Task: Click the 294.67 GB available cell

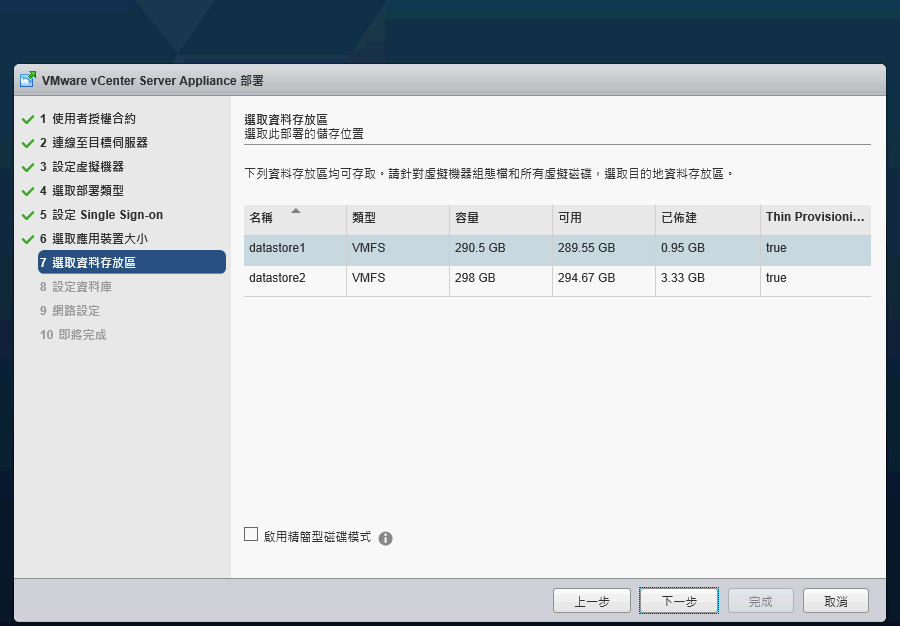Action: tap(586, 278)
